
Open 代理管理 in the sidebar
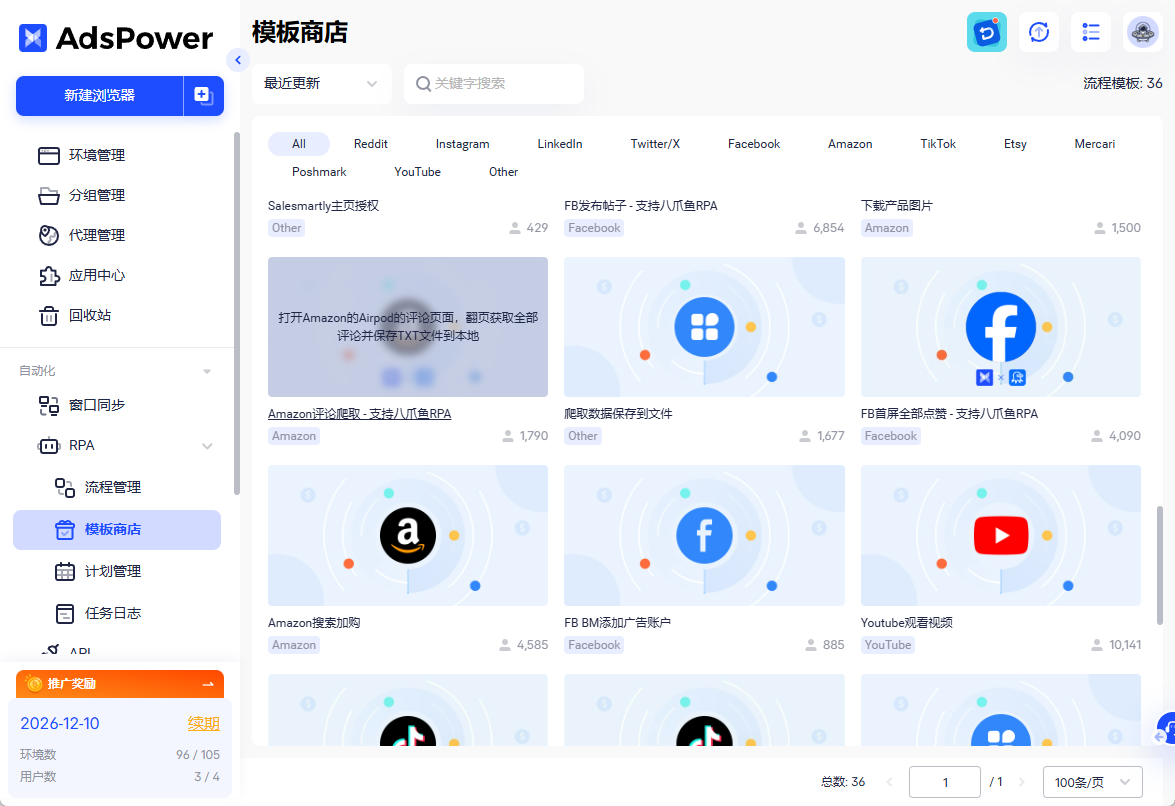[x=81, y=235]
